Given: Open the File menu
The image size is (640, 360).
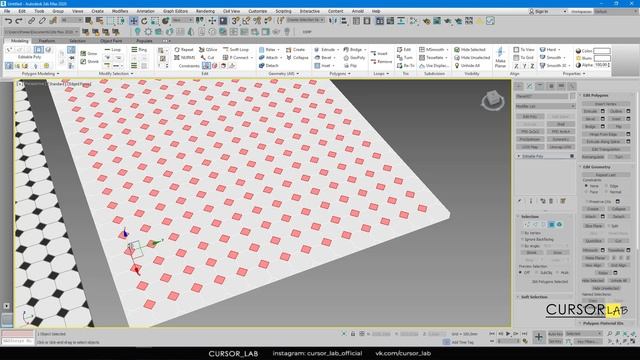Looking at the screenshot, I should (x=7, y=11).
